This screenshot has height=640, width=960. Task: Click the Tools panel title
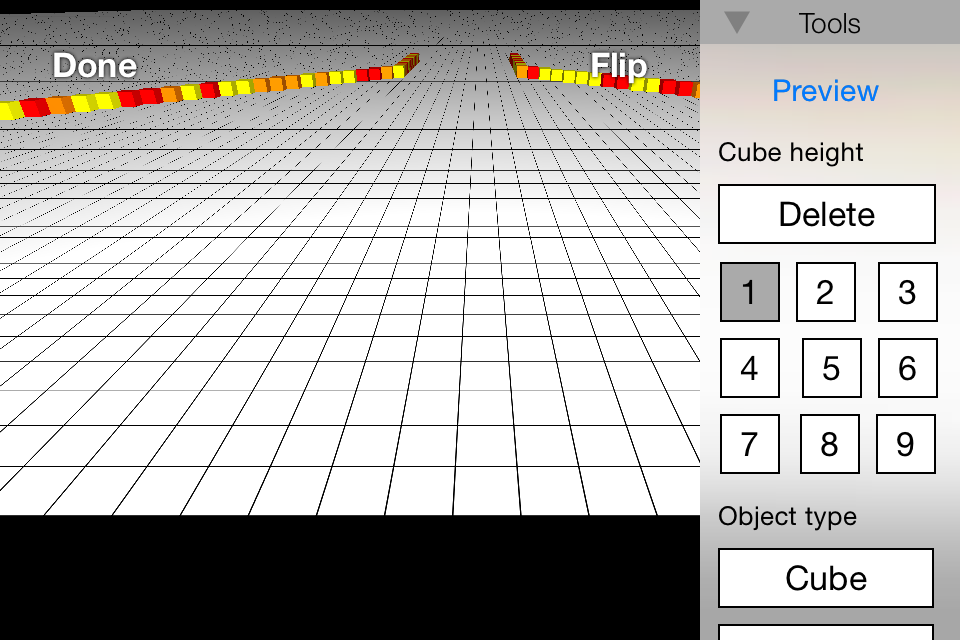pos(830,24)
